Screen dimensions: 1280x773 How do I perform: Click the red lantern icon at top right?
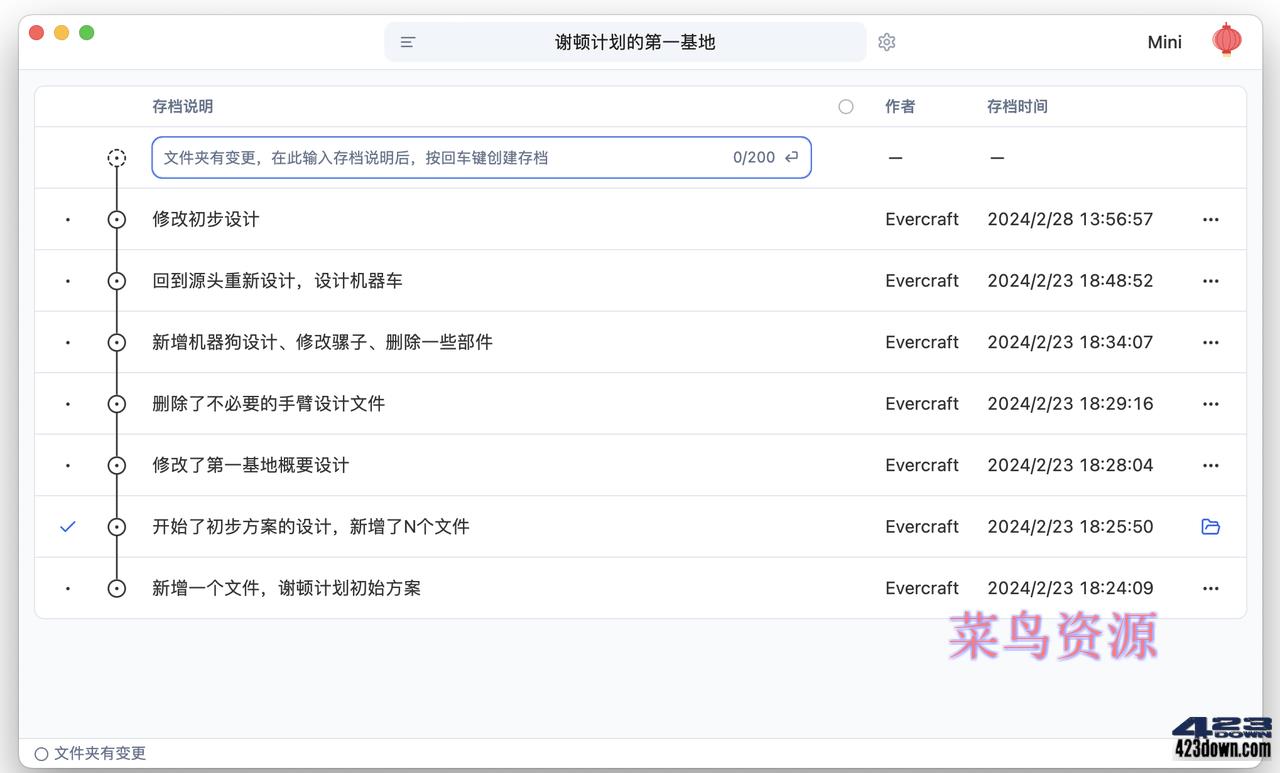pyautogui.click(x=1226, y=39)
